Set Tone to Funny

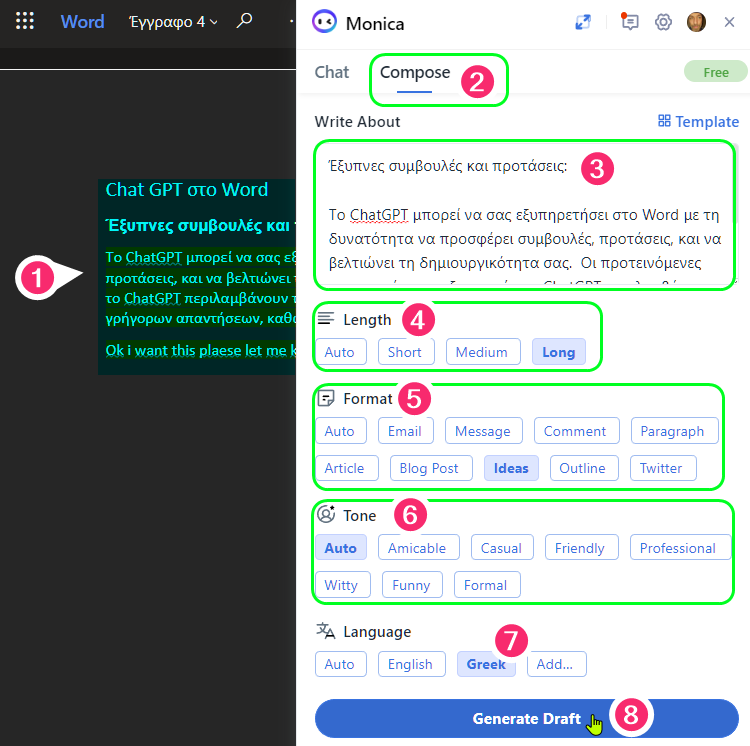point(412,584)
